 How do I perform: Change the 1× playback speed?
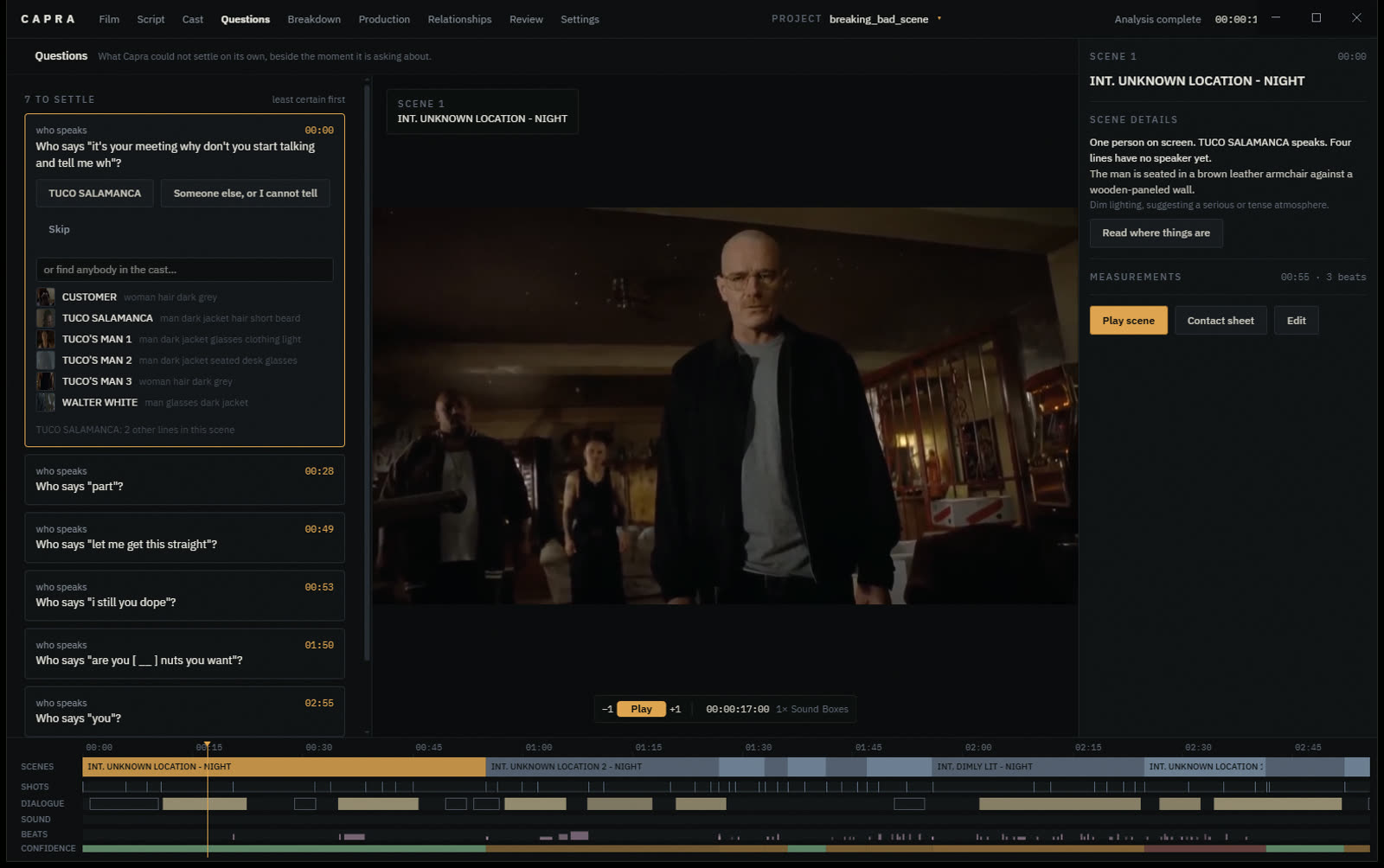782,709
